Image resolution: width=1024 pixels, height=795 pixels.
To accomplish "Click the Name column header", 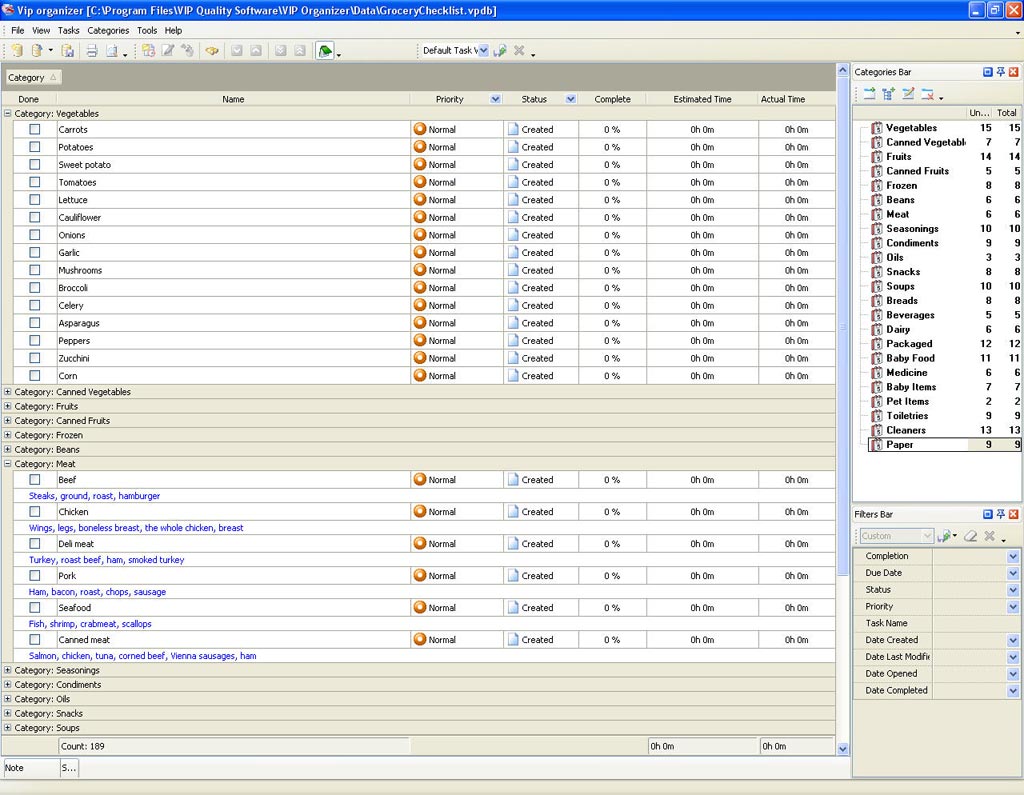I will (x=233, y=99).
